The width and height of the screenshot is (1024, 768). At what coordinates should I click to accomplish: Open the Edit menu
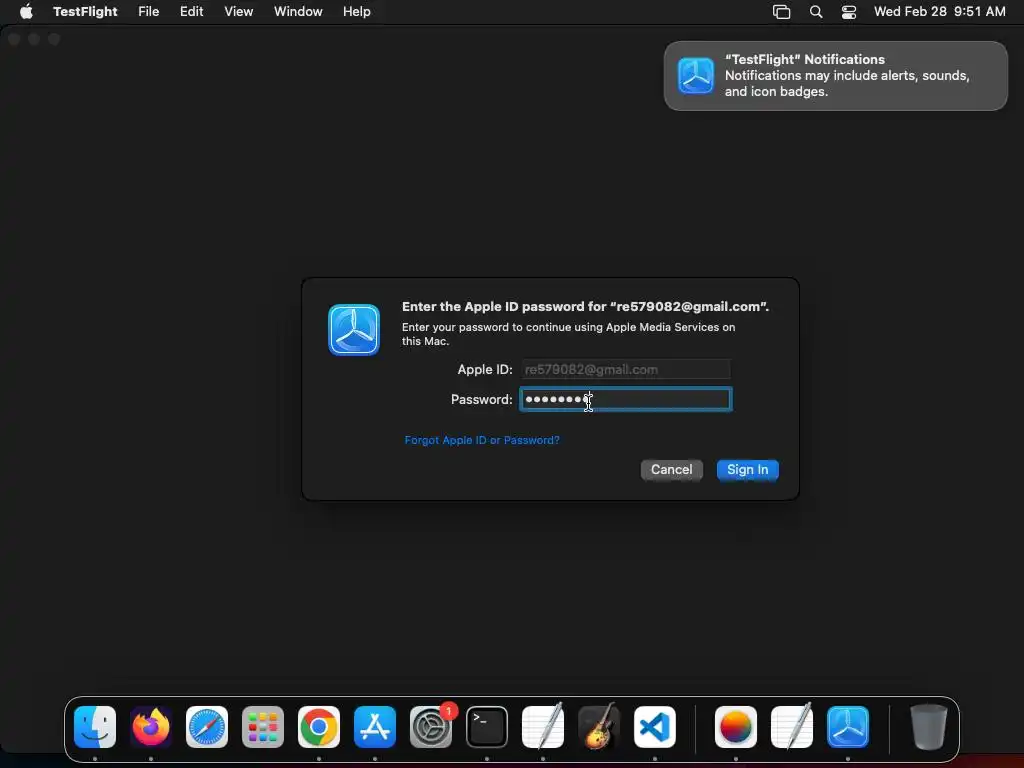(191, 11)
